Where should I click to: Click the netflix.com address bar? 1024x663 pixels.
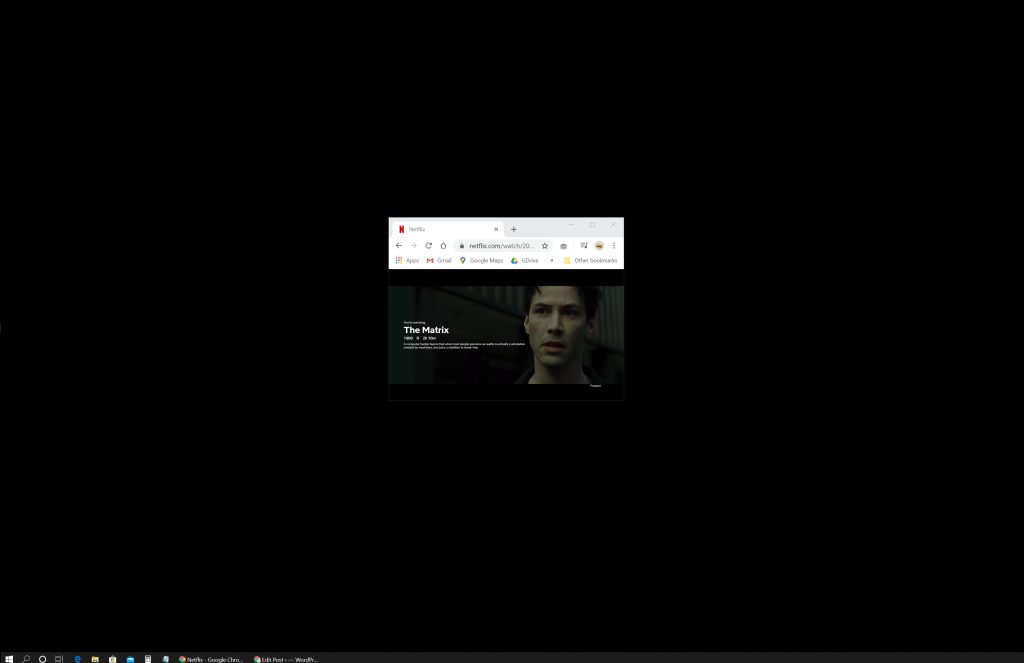coord(502,245)
